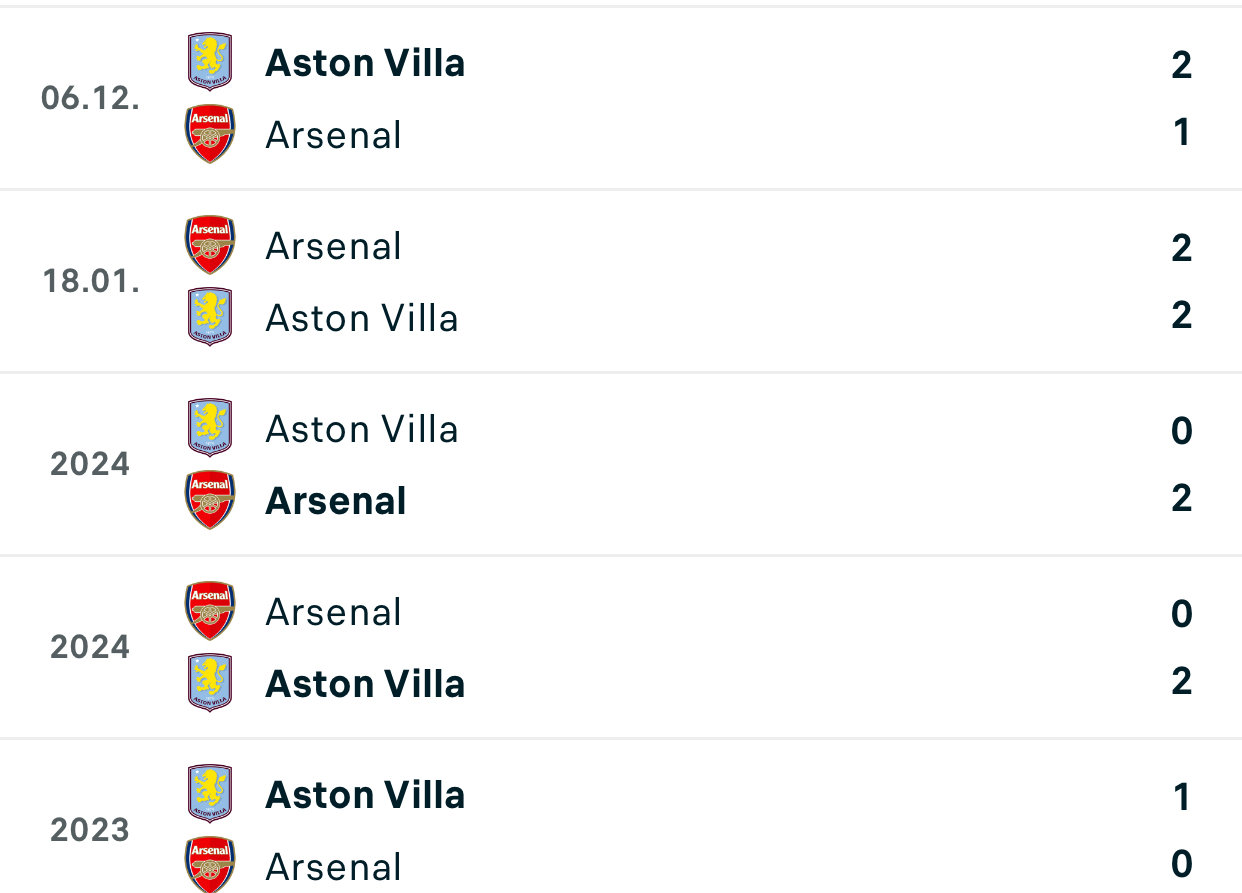The width and height of the screenshot is (1242, 893).
Task: Open Aston Villa crest in 2024 match Arsenal won
Action: coord(210,428)
